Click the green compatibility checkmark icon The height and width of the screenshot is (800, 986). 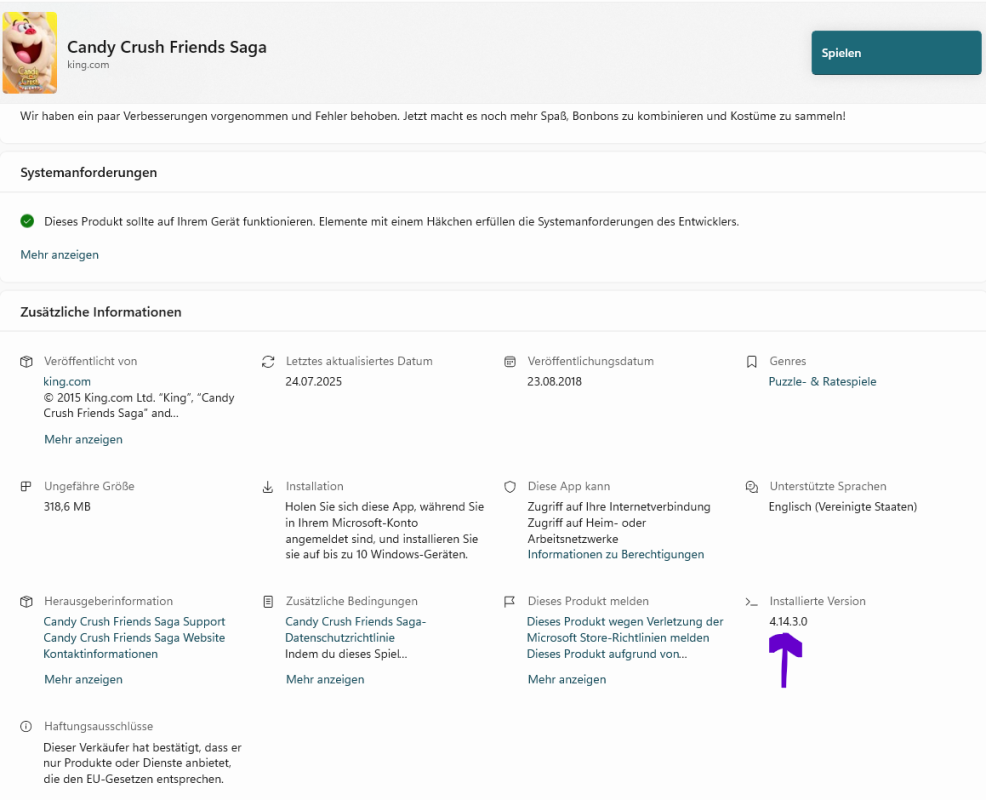point(27,221)
